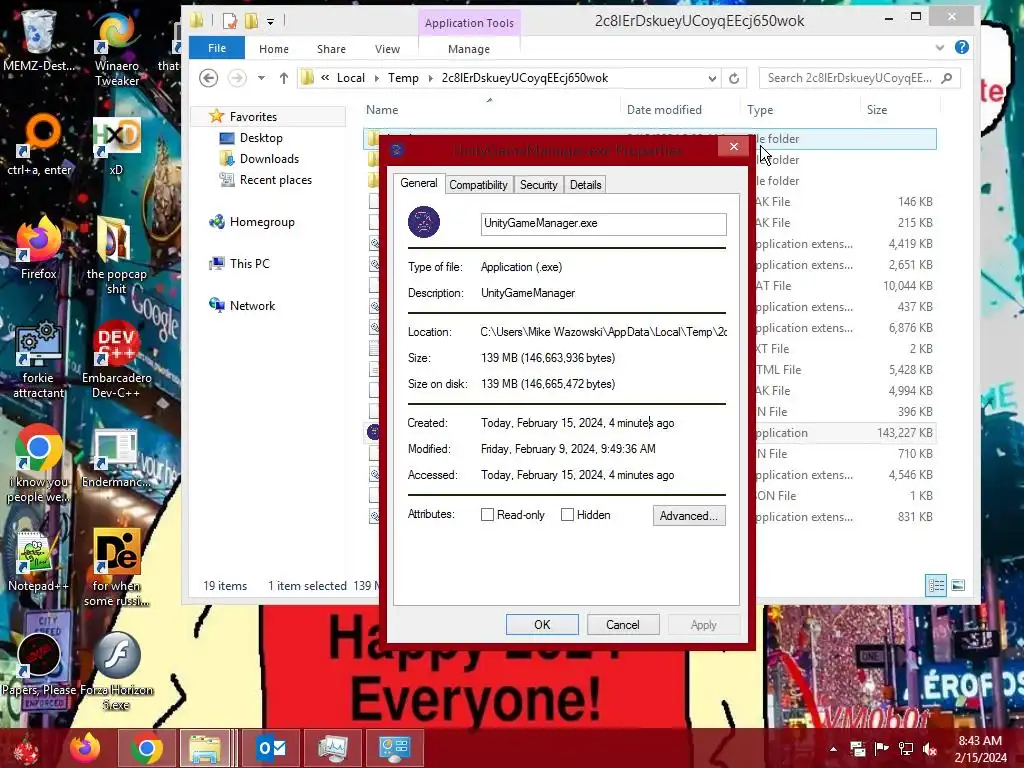Open the Control Panel taskbar icon
Viewport: 1024px width, 768px height.
394,748
